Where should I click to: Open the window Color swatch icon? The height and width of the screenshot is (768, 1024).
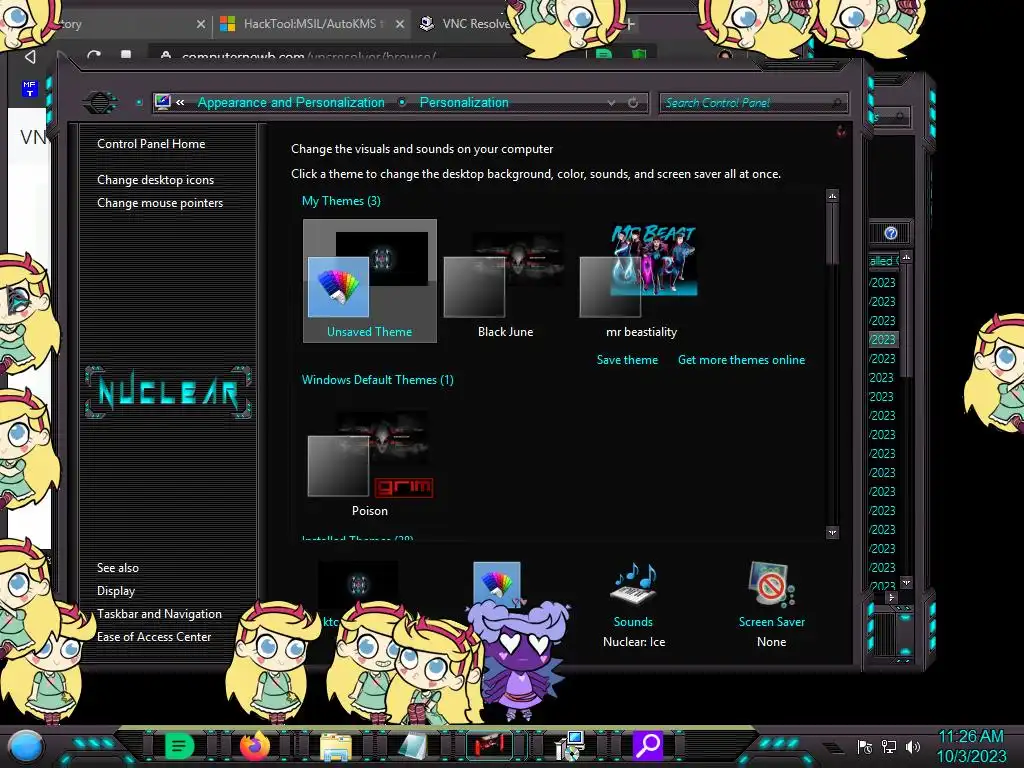pos(497,583)
